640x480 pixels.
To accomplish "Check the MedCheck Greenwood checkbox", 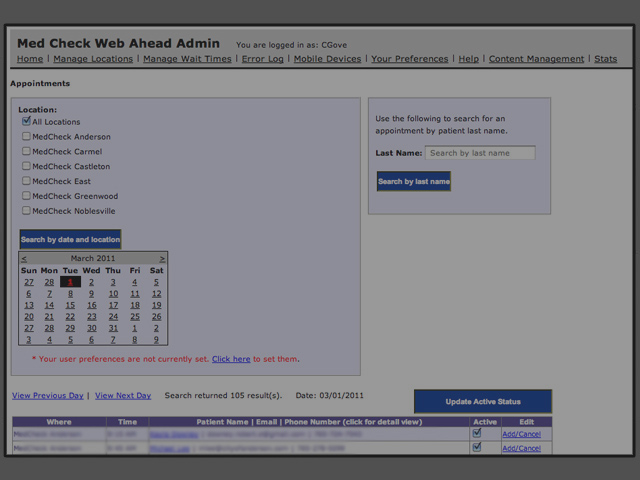I will 26,196.
